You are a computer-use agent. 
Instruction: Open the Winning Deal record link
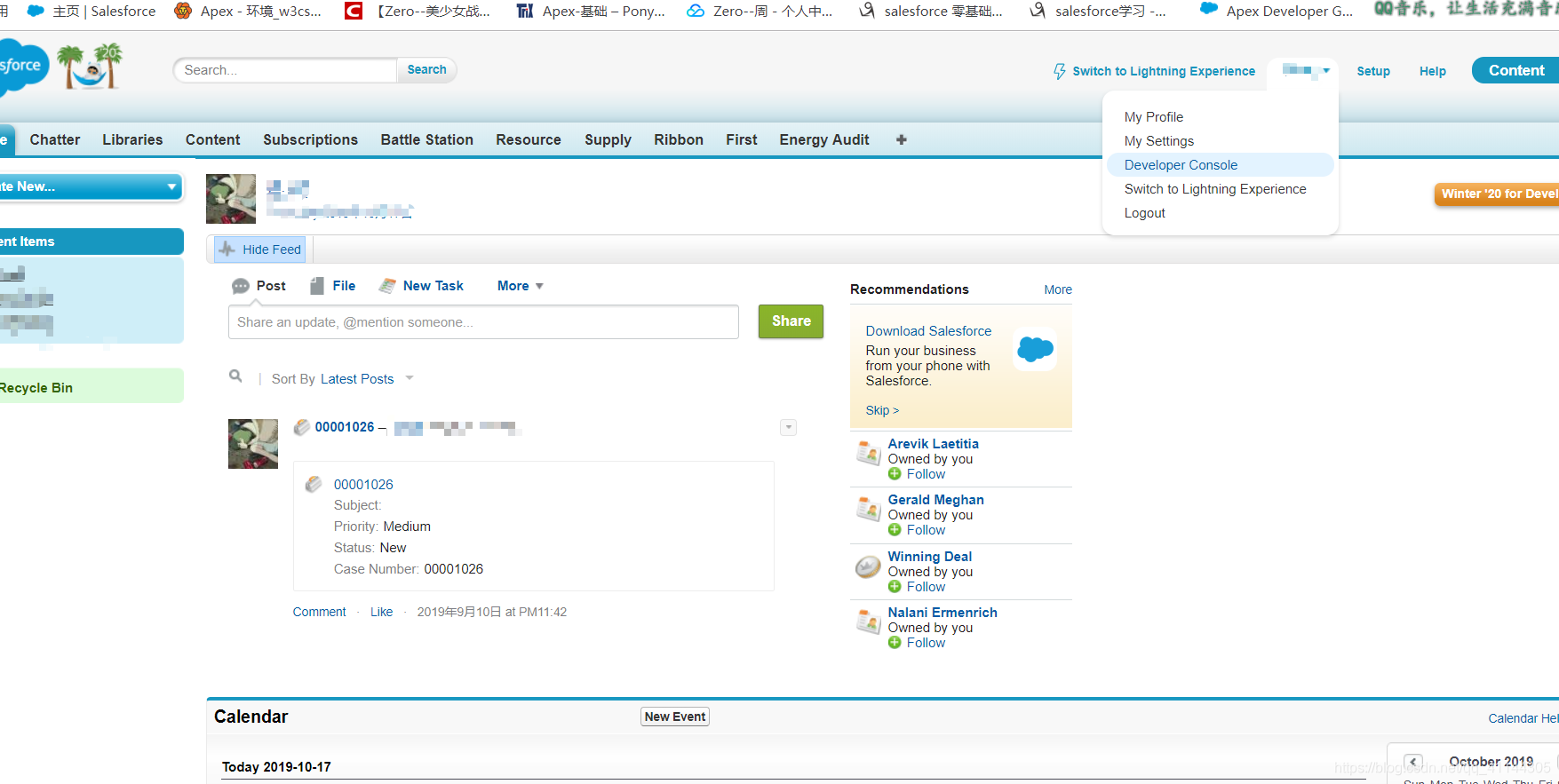tap(930, 557)
